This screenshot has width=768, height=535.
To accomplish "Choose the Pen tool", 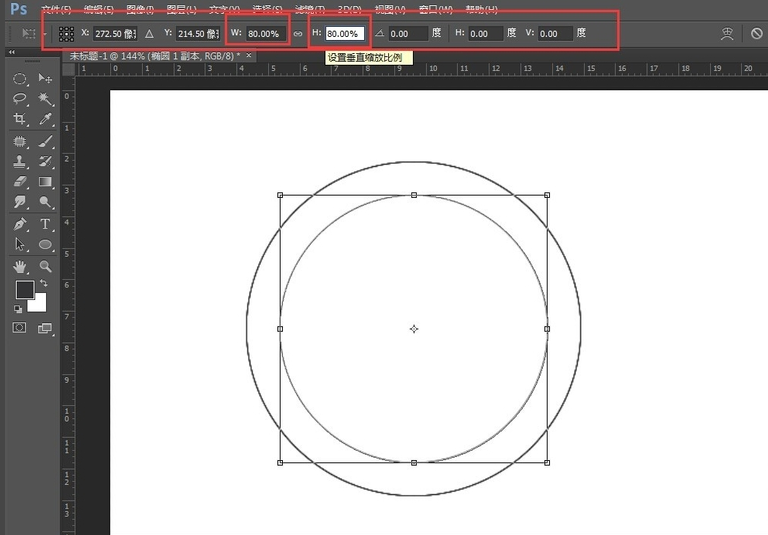I will pyautogui.click(x=19, y=224).
